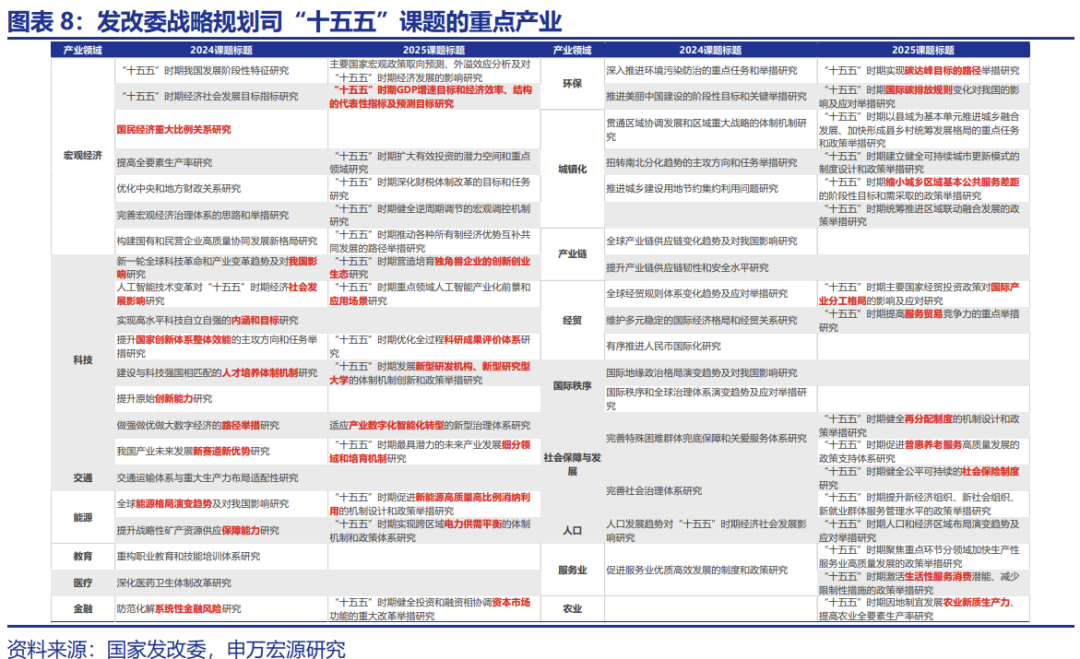Viewport: 1080px width, 659px height.
Task: Click the 农业 category cell
Action: pos(572,608)
